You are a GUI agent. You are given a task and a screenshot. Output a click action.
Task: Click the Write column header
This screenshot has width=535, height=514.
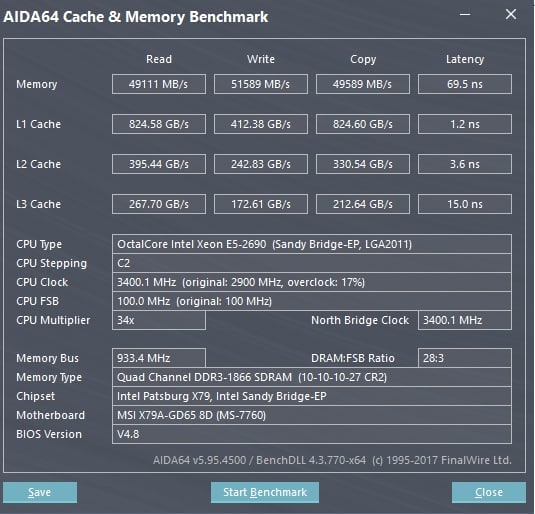261,59
